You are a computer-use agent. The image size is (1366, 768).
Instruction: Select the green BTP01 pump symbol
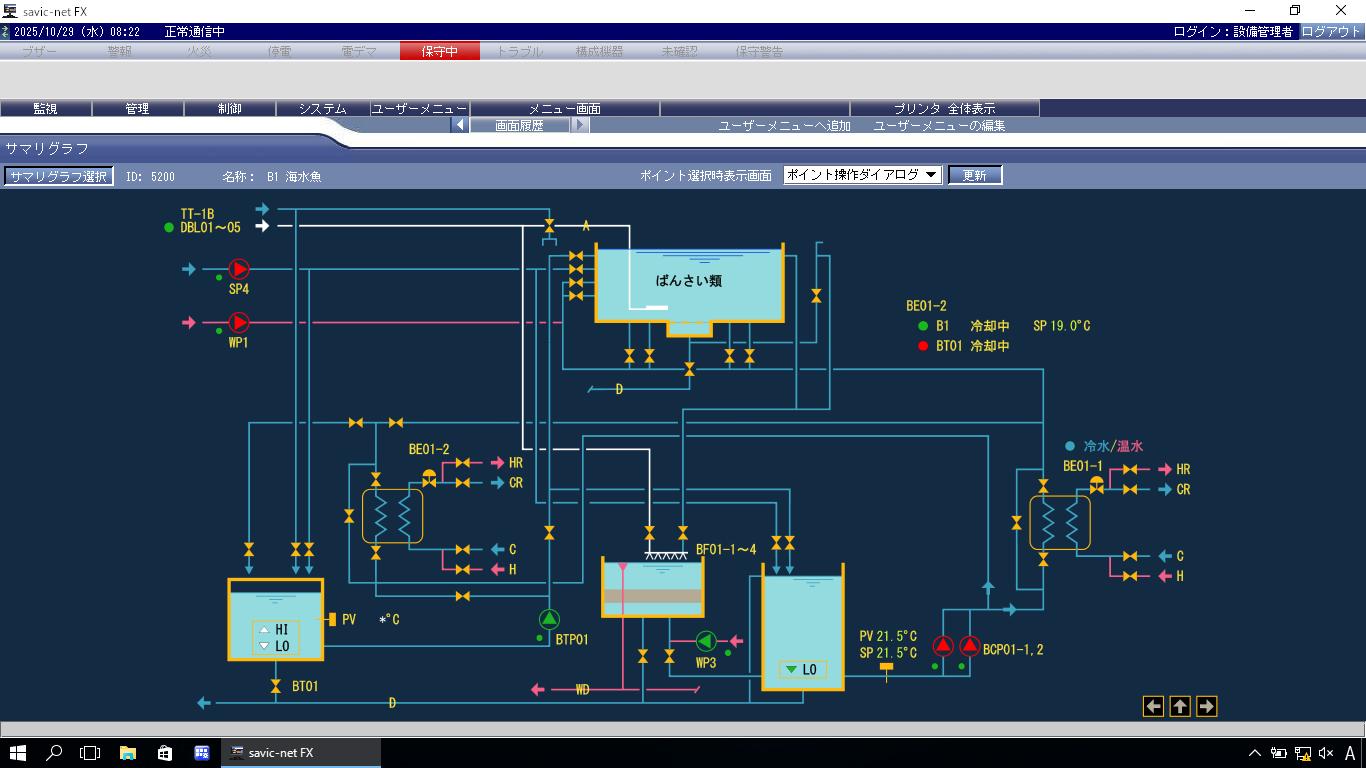pyautogui.click(x=549, y=619)
